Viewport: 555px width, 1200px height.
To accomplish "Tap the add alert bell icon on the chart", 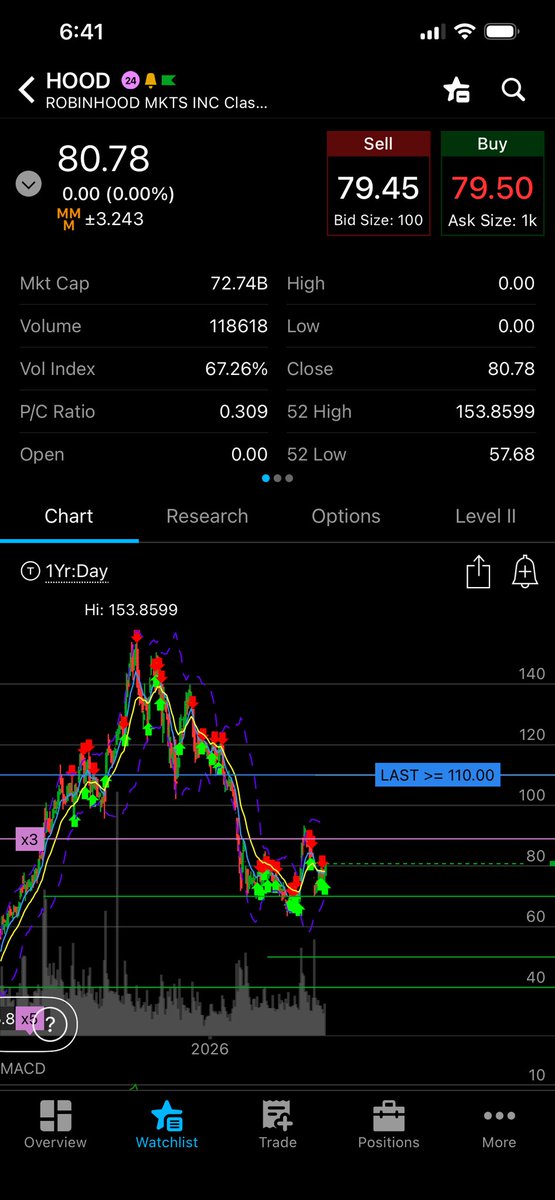I will [524, 572].
